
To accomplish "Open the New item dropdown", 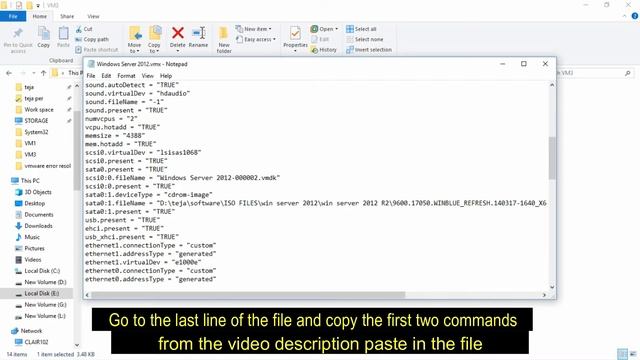I will pyautogui.click(x=253, y=29).
